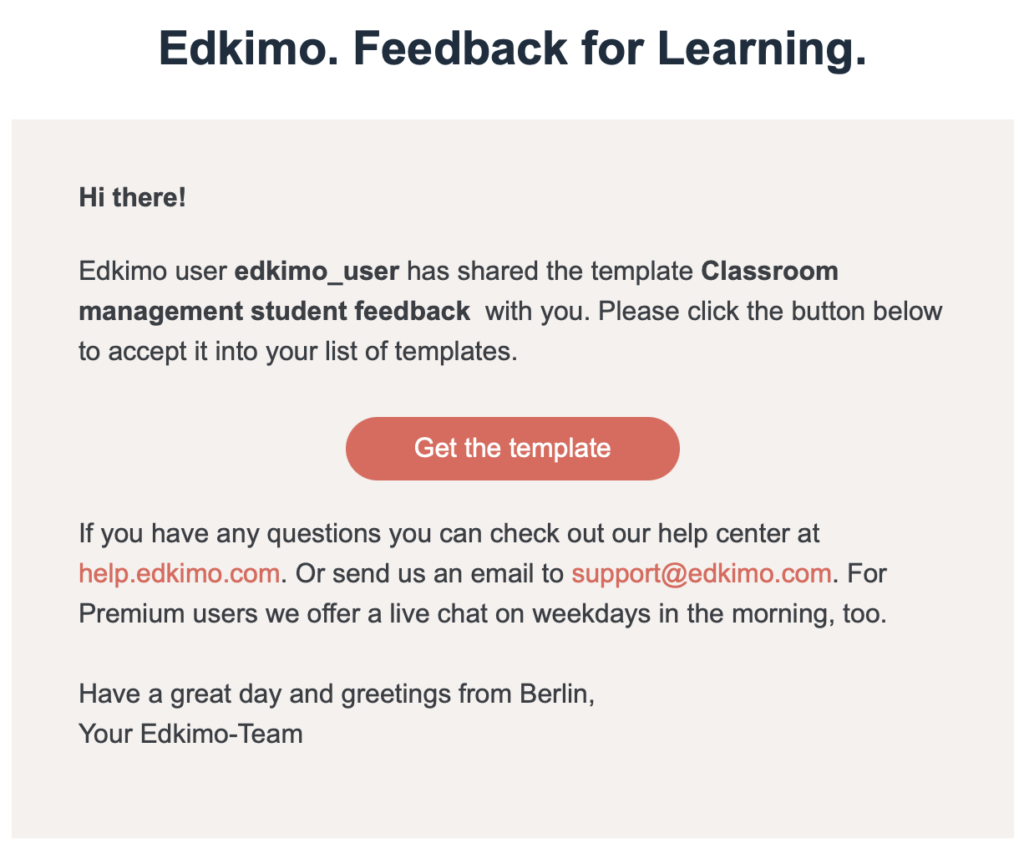Click the words has shared the template
The image size is (1024, 859).
click(550, 271)
